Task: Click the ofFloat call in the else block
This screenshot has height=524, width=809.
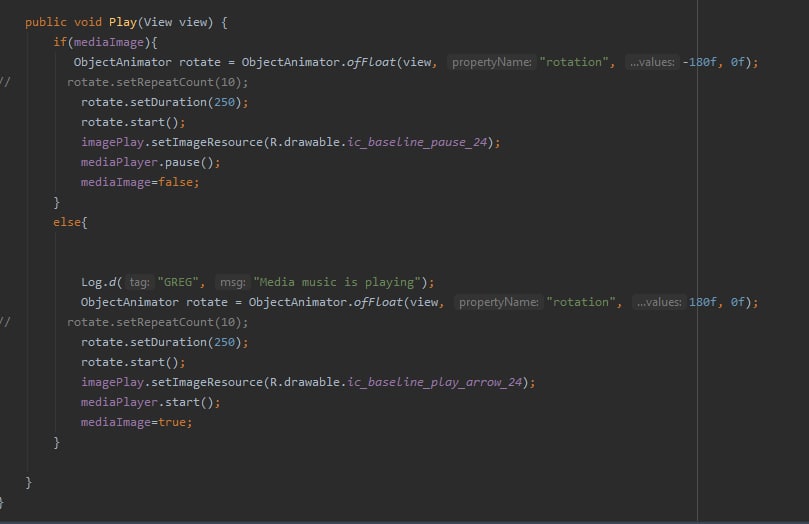Action: coord(378,302)
